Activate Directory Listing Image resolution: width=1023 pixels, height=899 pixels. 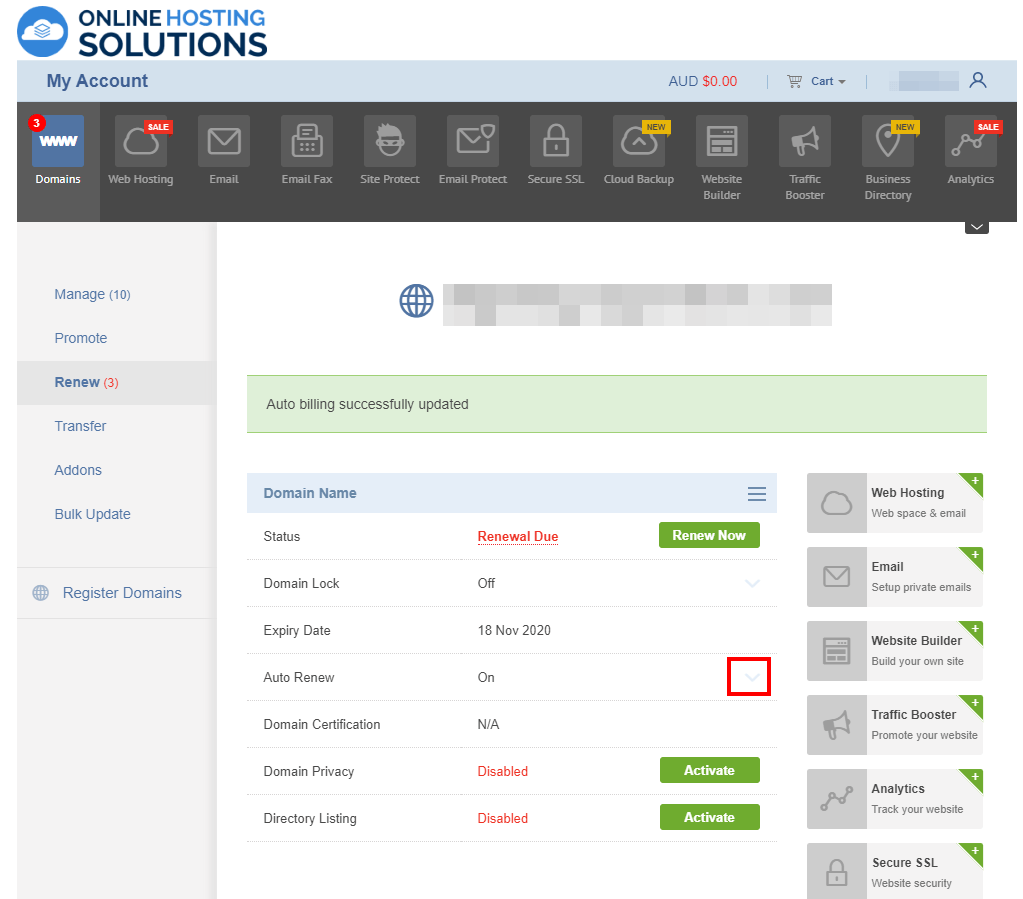pos(709,817)
